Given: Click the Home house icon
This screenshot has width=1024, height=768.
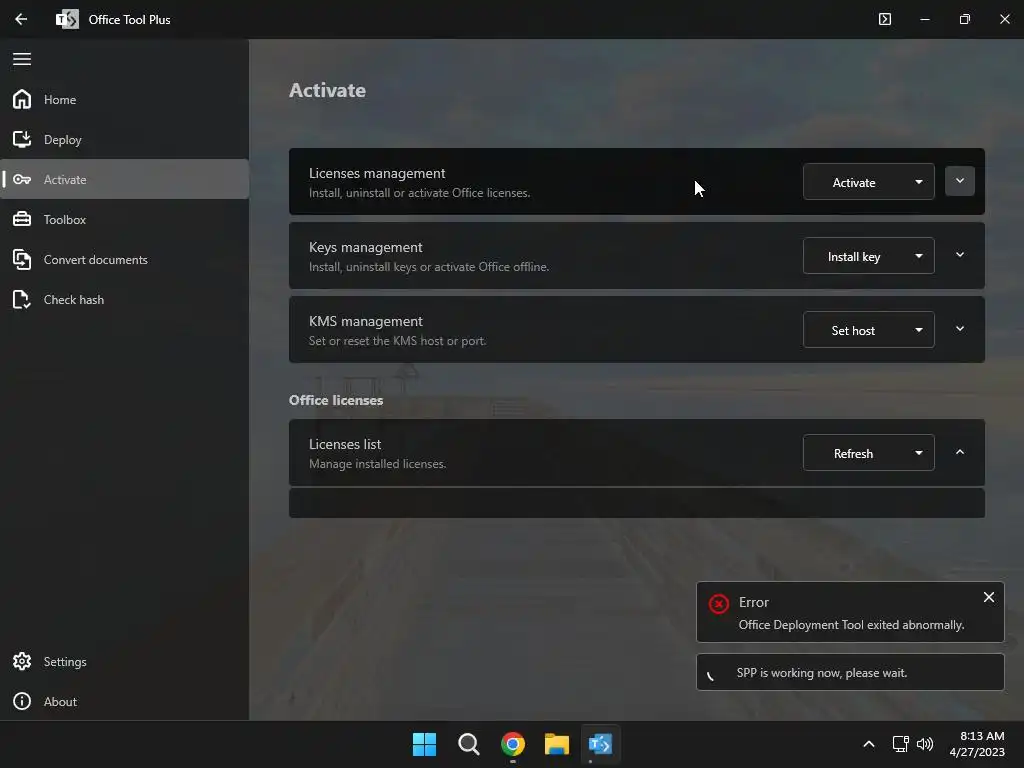Looking at the screenshot, I should [22, 99].
